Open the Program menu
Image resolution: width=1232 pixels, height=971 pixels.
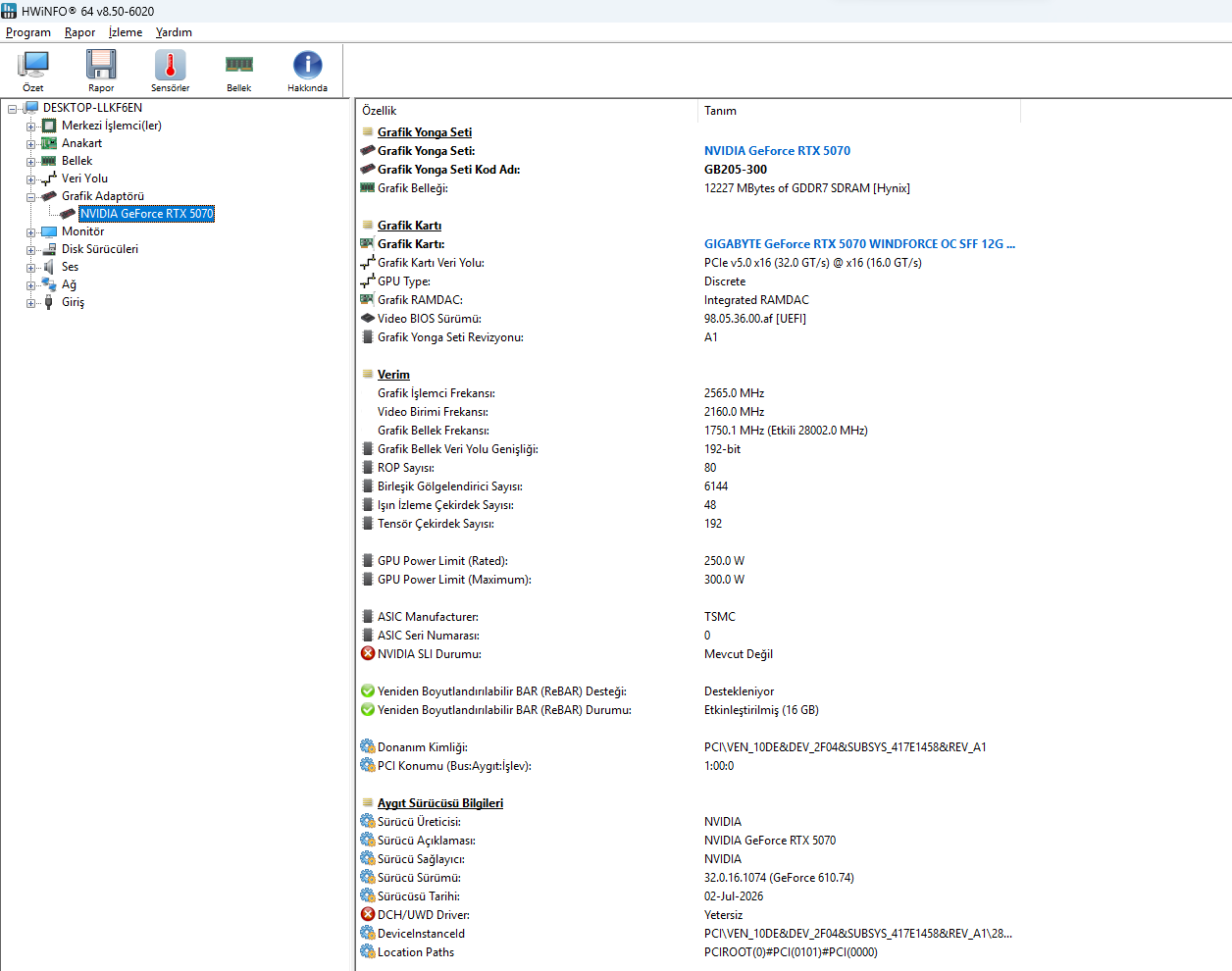(x=28, y=32)
